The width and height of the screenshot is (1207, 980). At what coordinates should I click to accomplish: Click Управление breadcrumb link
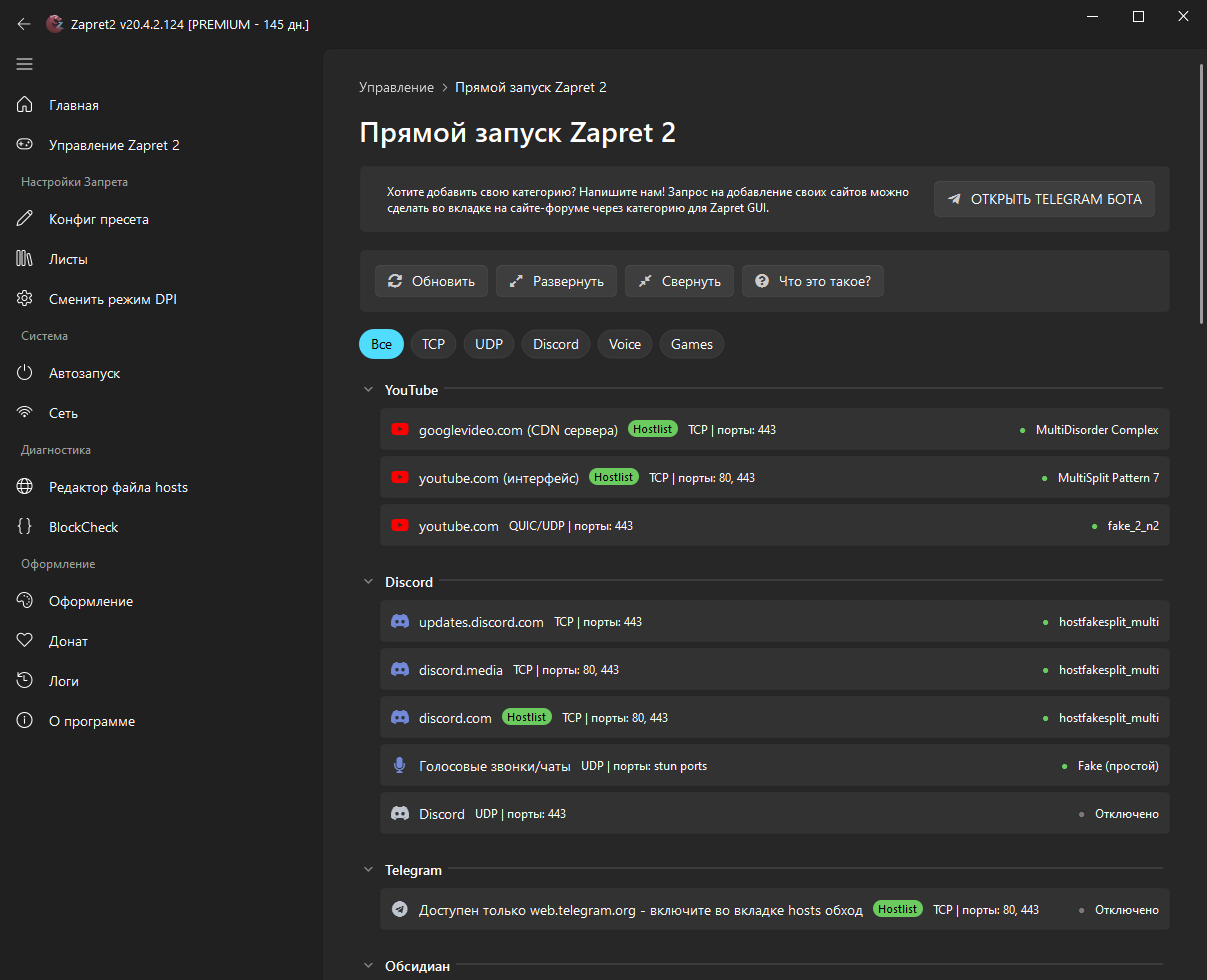coord(397,87)
